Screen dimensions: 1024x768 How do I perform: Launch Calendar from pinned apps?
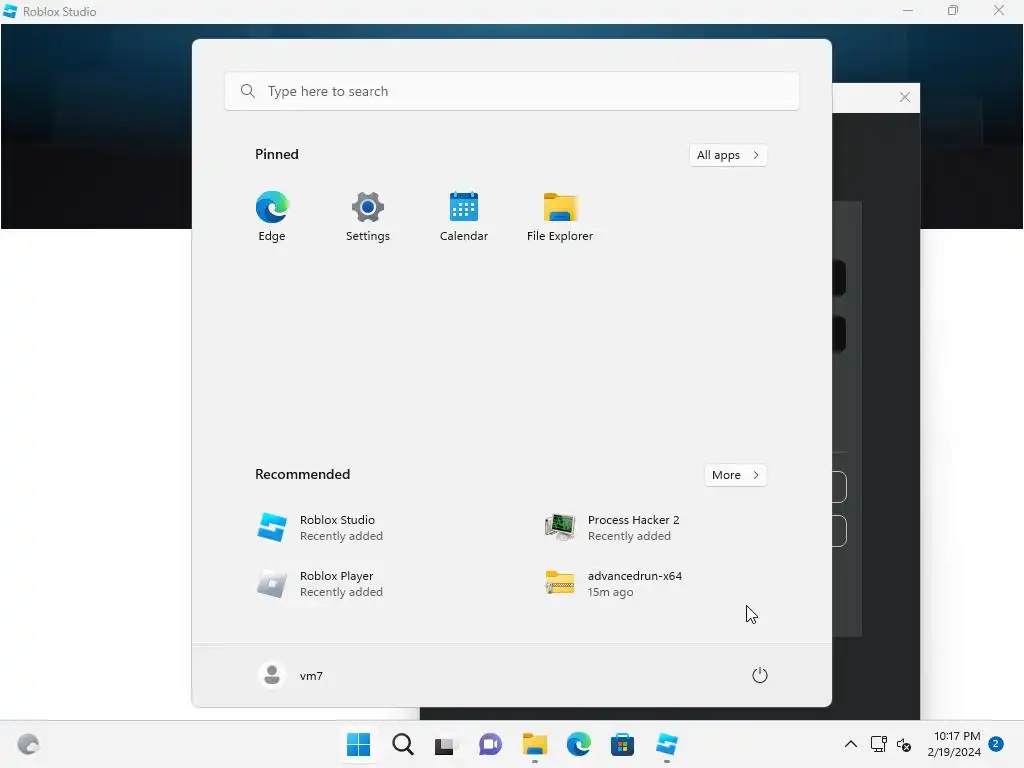click(464, 217)
